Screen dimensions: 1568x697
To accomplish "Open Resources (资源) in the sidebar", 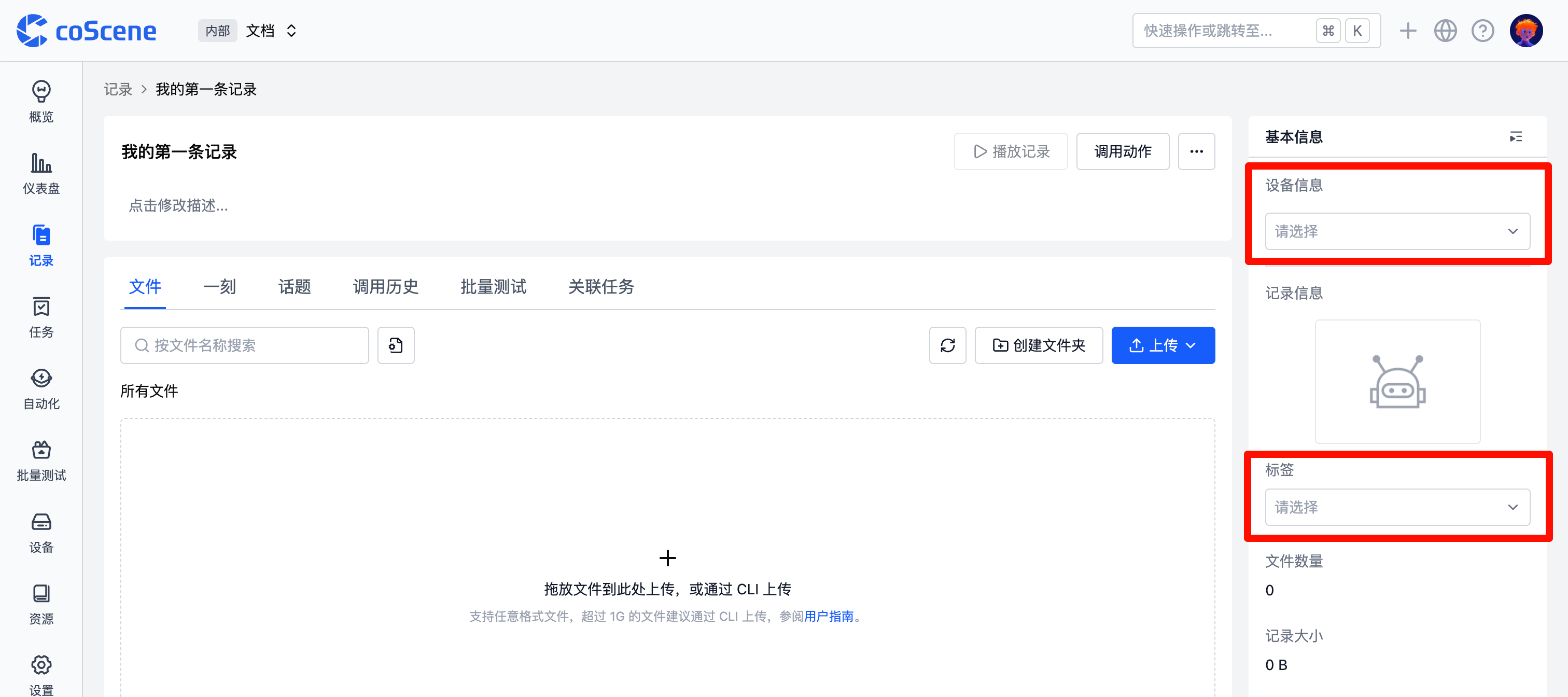I will click(x=41, y=605).
